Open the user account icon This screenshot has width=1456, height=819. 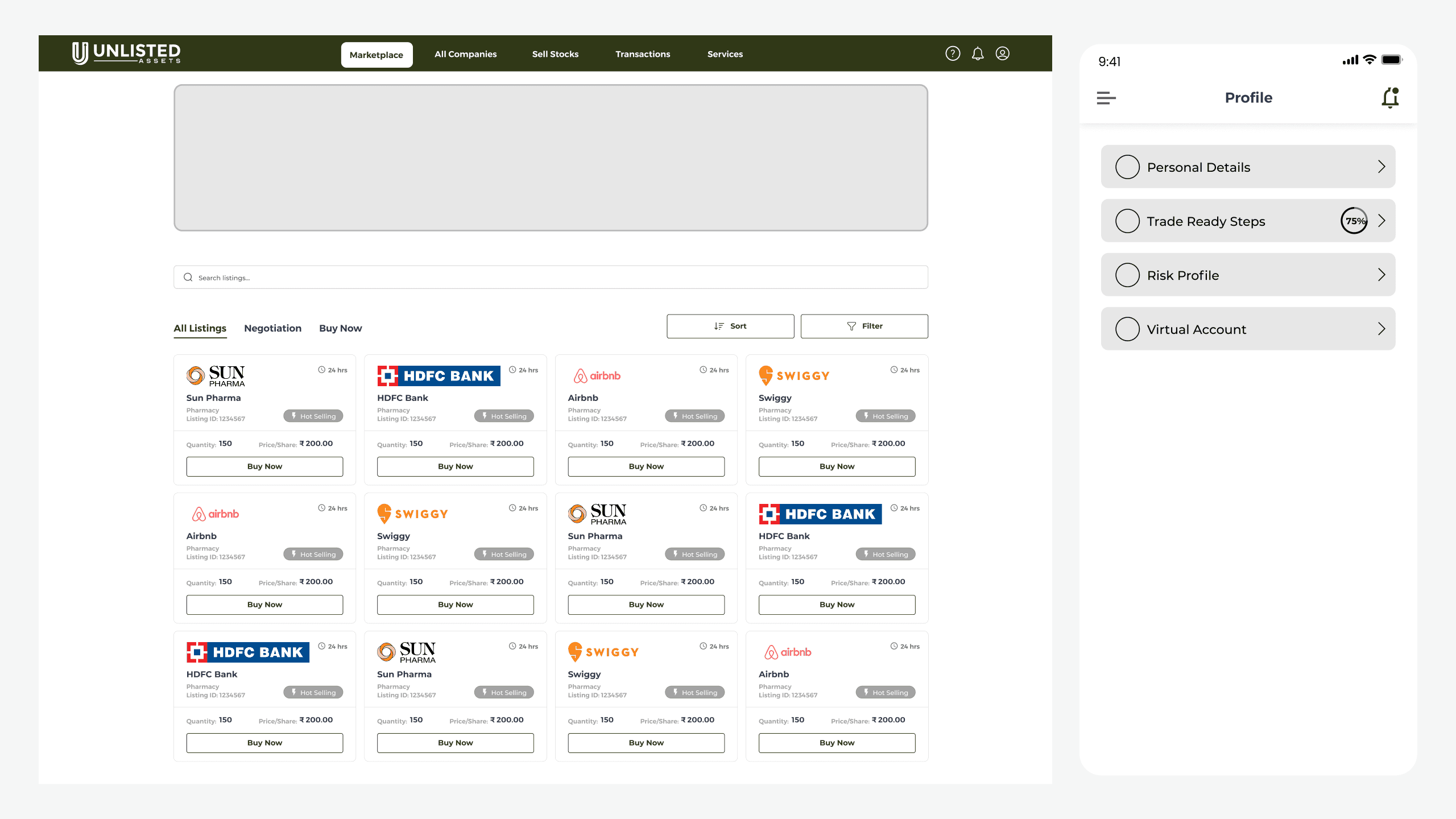1003,53
